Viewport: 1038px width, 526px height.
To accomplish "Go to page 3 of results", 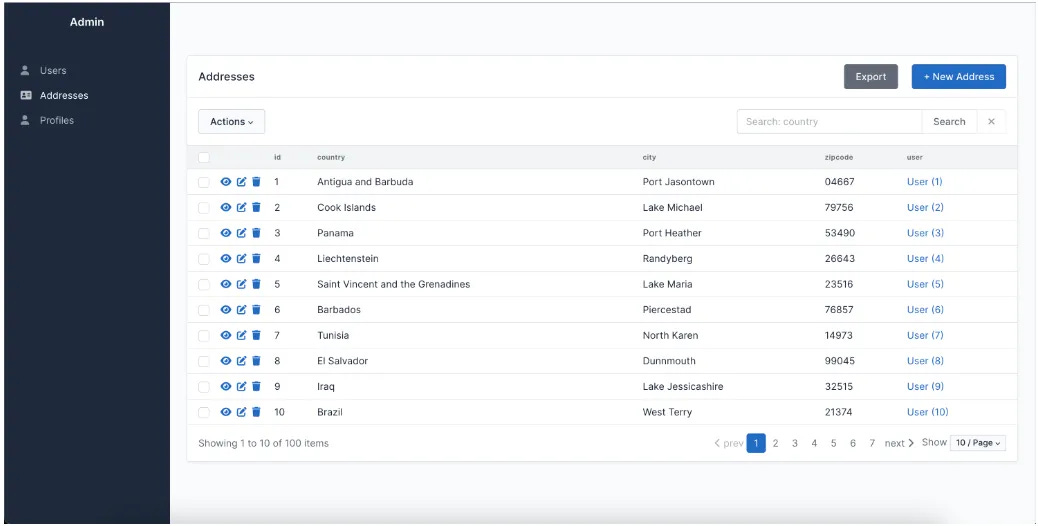I will point(794,443).
